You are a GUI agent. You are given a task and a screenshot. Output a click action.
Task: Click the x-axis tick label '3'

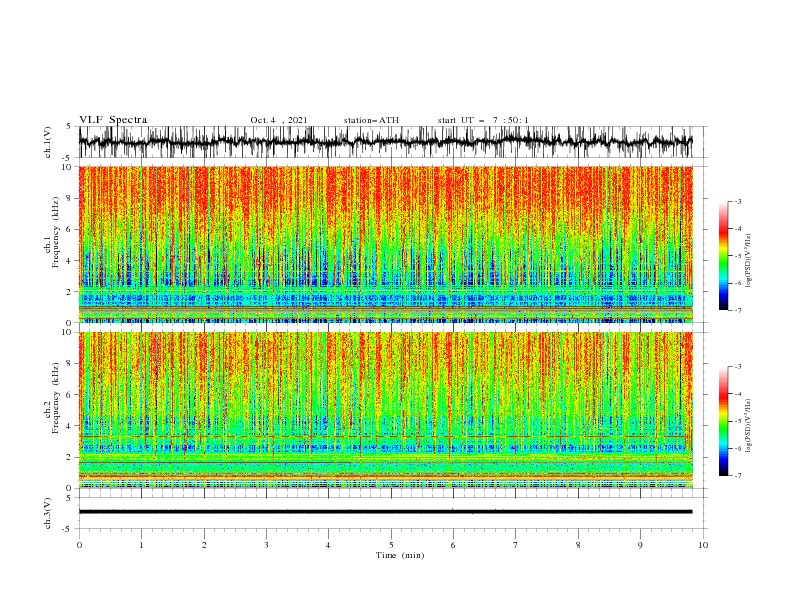point(266,545)
